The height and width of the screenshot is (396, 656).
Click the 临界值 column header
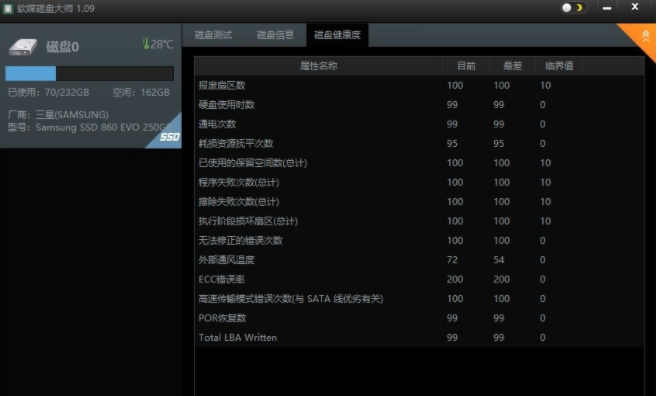click(x=559, y=66)
